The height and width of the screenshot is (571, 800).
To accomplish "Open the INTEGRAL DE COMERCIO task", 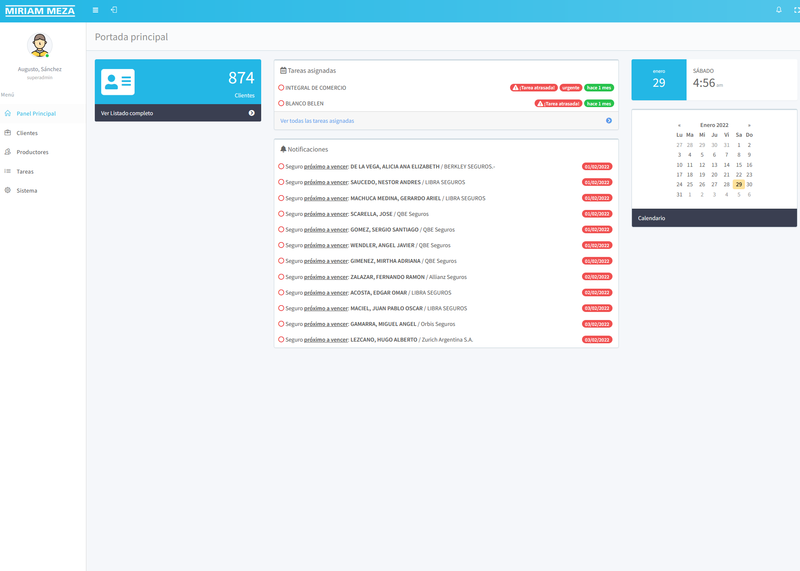I will pyautogui.click(x=316, y=88).
